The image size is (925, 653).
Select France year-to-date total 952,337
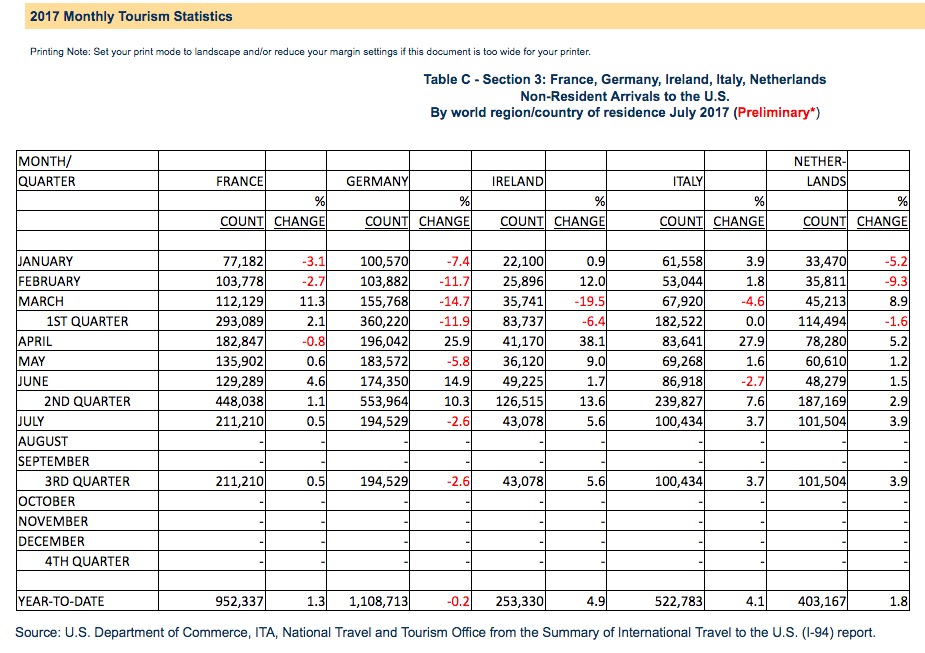[x=240, y=602]
